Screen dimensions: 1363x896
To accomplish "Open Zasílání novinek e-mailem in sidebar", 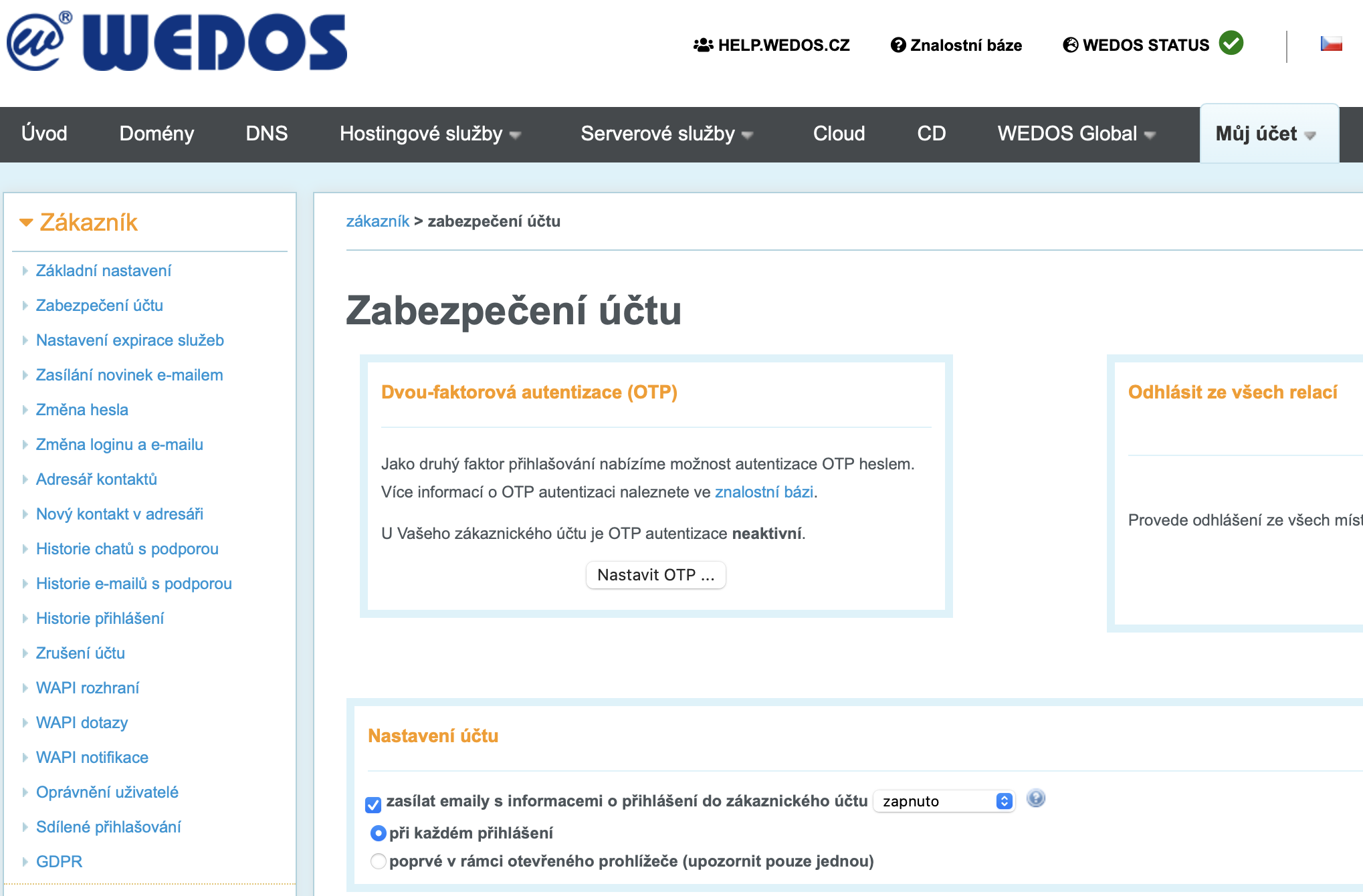I will pyautogui.click(x=130, y=375).
